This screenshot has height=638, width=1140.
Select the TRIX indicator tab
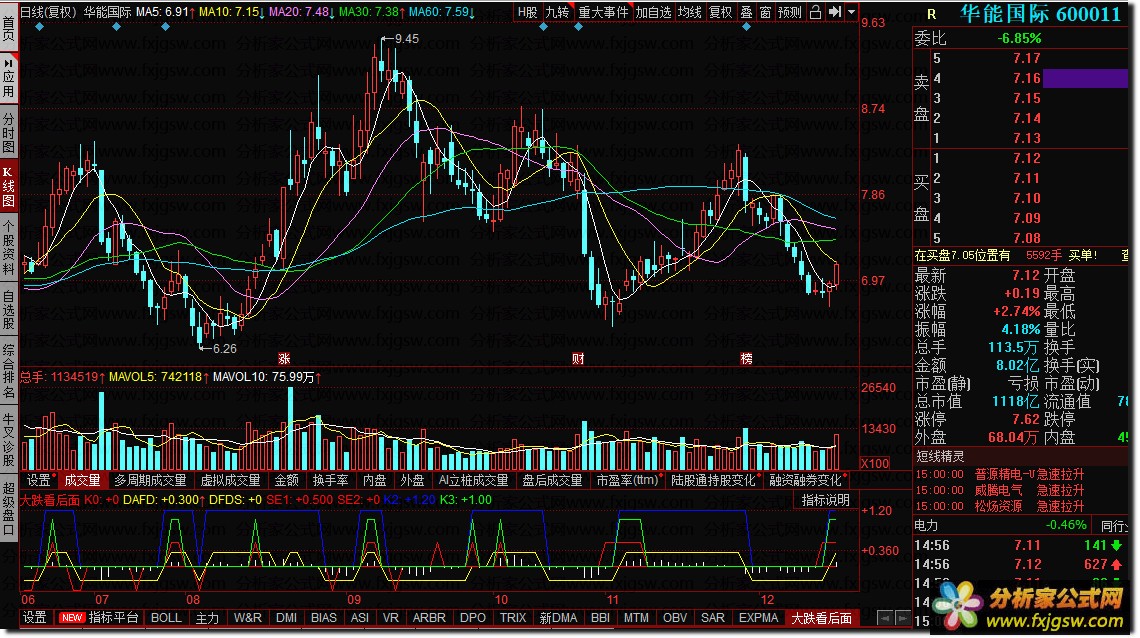click(x=513, y=618)
